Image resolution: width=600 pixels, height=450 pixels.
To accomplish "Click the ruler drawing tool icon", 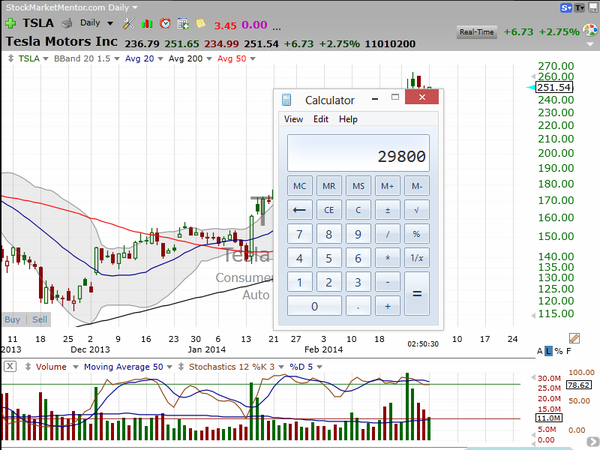I will pyautogui.click(x=574, y=338).
